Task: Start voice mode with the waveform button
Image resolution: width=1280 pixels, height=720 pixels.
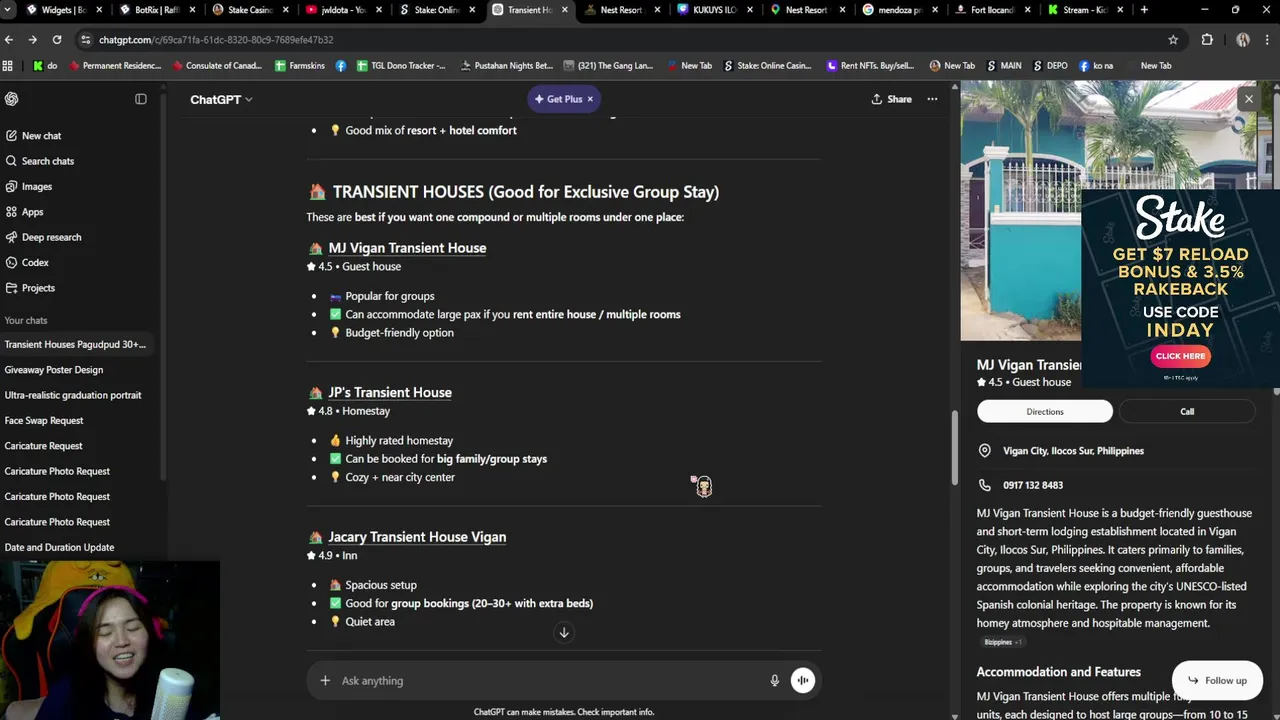Action: coord(802,680)
